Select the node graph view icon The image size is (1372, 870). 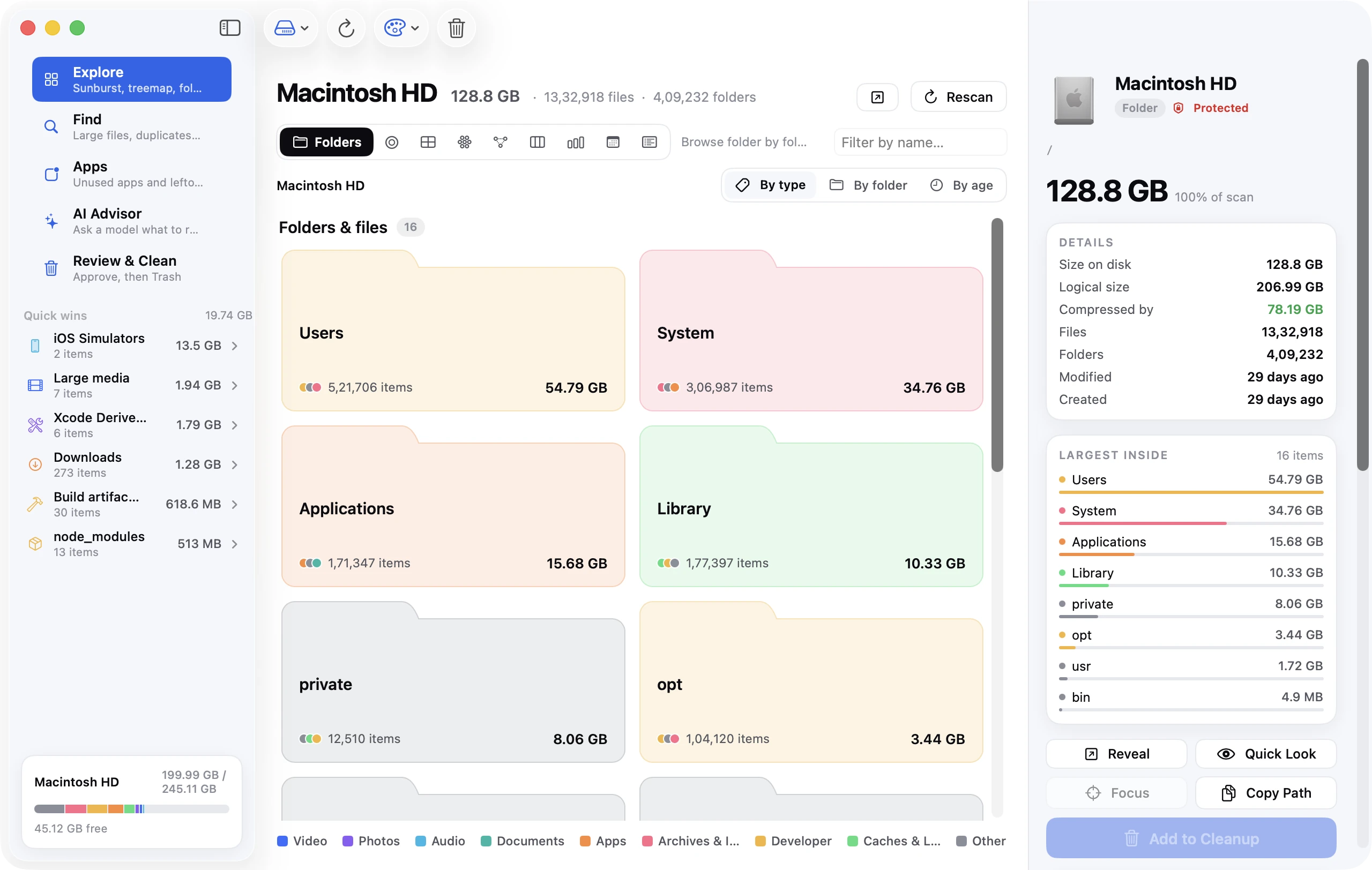pos(500,142)
